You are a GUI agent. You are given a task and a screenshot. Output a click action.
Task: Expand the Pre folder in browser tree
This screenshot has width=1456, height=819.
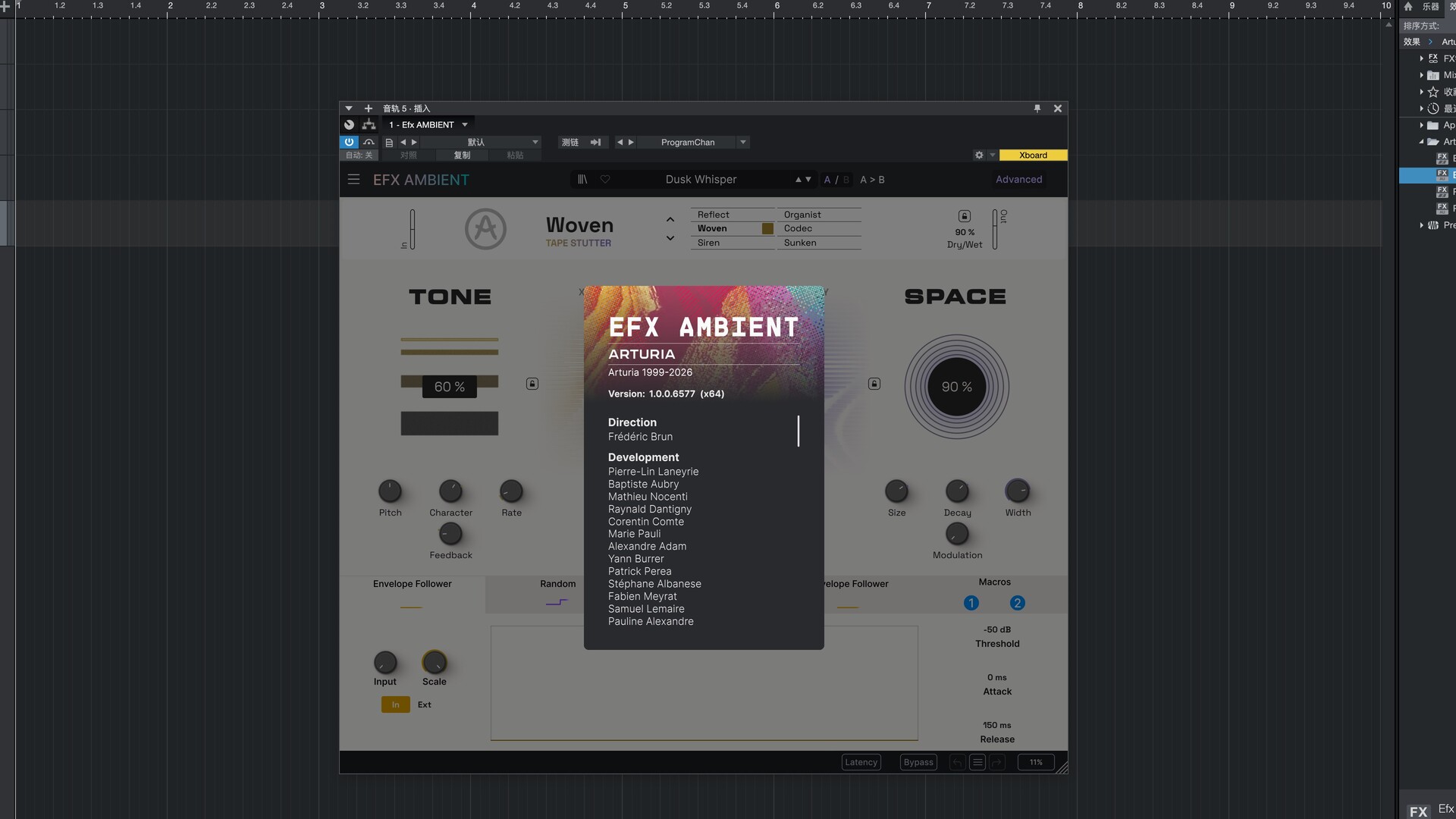point(1421,225)
